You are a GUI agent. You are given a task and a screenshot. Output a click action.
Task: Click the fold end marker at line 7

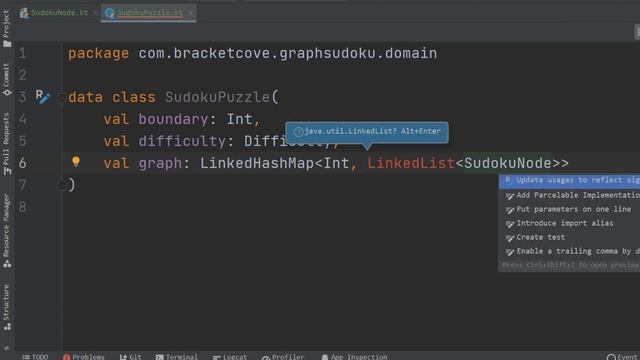[61, 185]
